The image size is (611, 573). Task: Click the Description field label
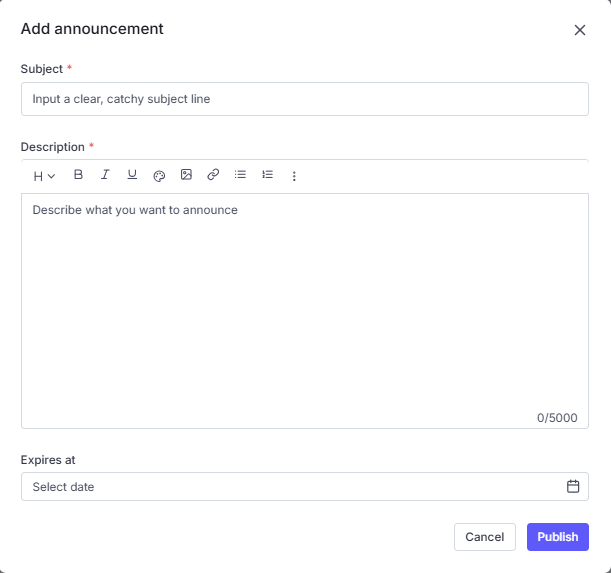pyautogui.click(x=53, y=147)
